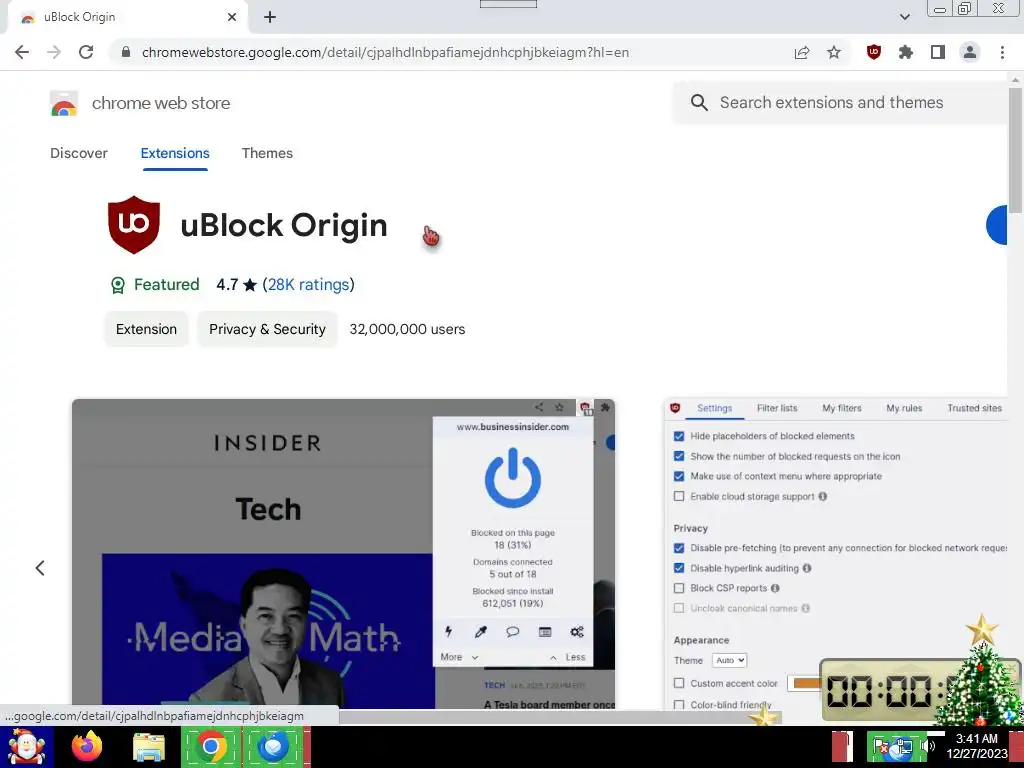This screenshot has height=768, width=1024.
Task: Click the blue install button at right
Action: click(x=997, y=225)
